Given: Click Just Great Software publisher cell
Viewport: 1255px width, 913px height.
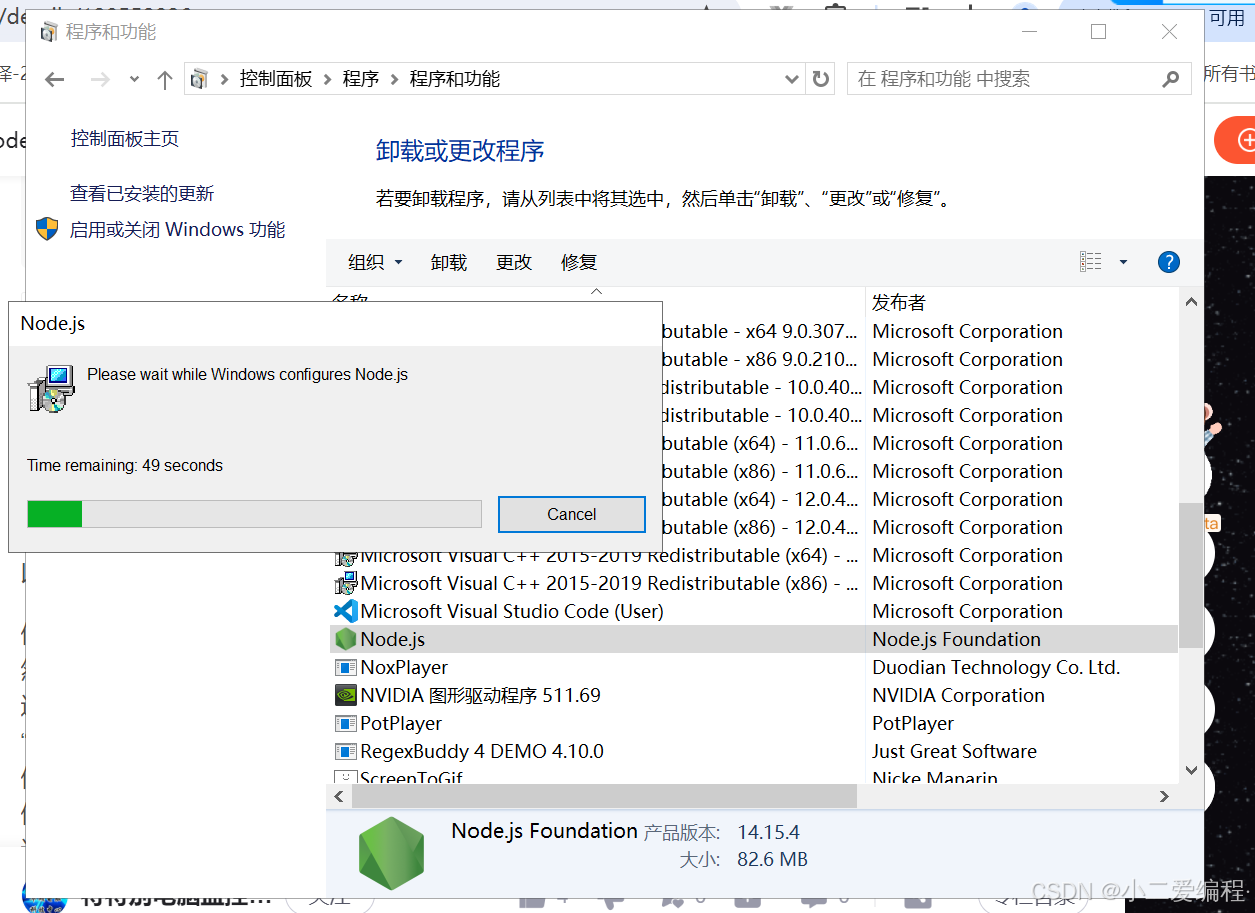Looking at the screenshot, I should (954, 751).
